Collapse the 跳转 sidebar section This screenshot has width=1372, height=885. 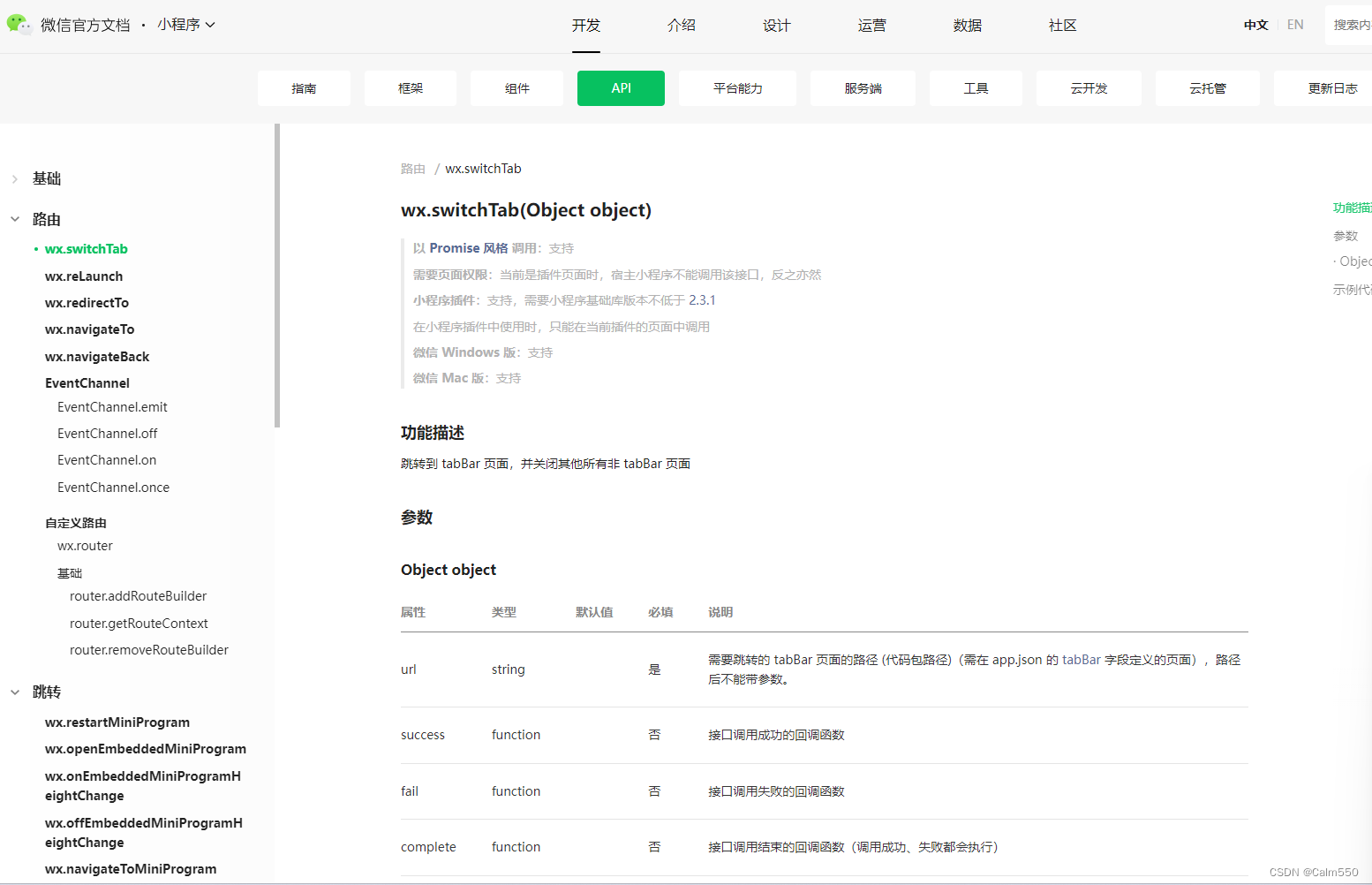pos(15,692)
